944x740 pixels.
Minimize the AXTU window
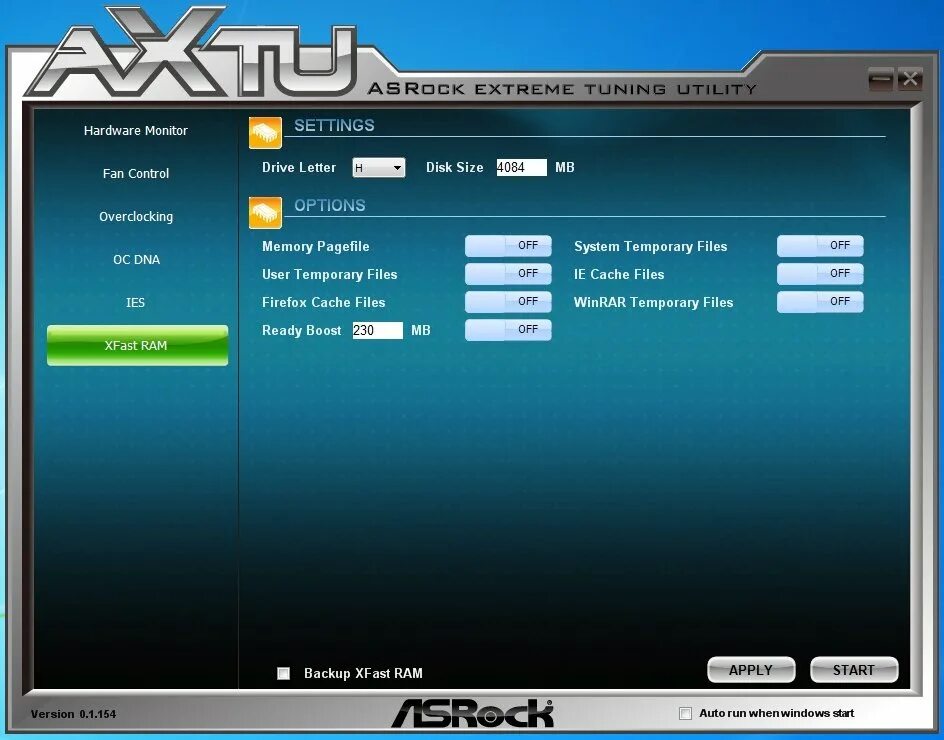coord(881,79)
